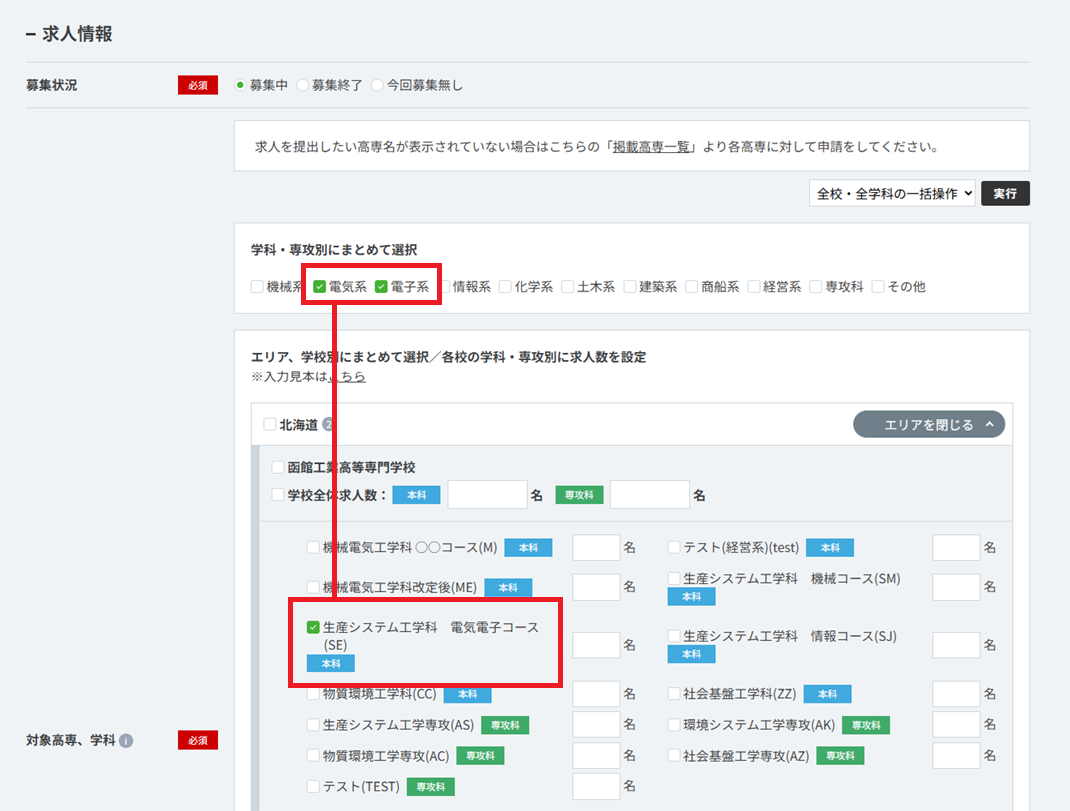The image size is (1070, 811).
Task: Click the number field for 社会基盤工学科(ZZ)
Action: coord(956,694)
